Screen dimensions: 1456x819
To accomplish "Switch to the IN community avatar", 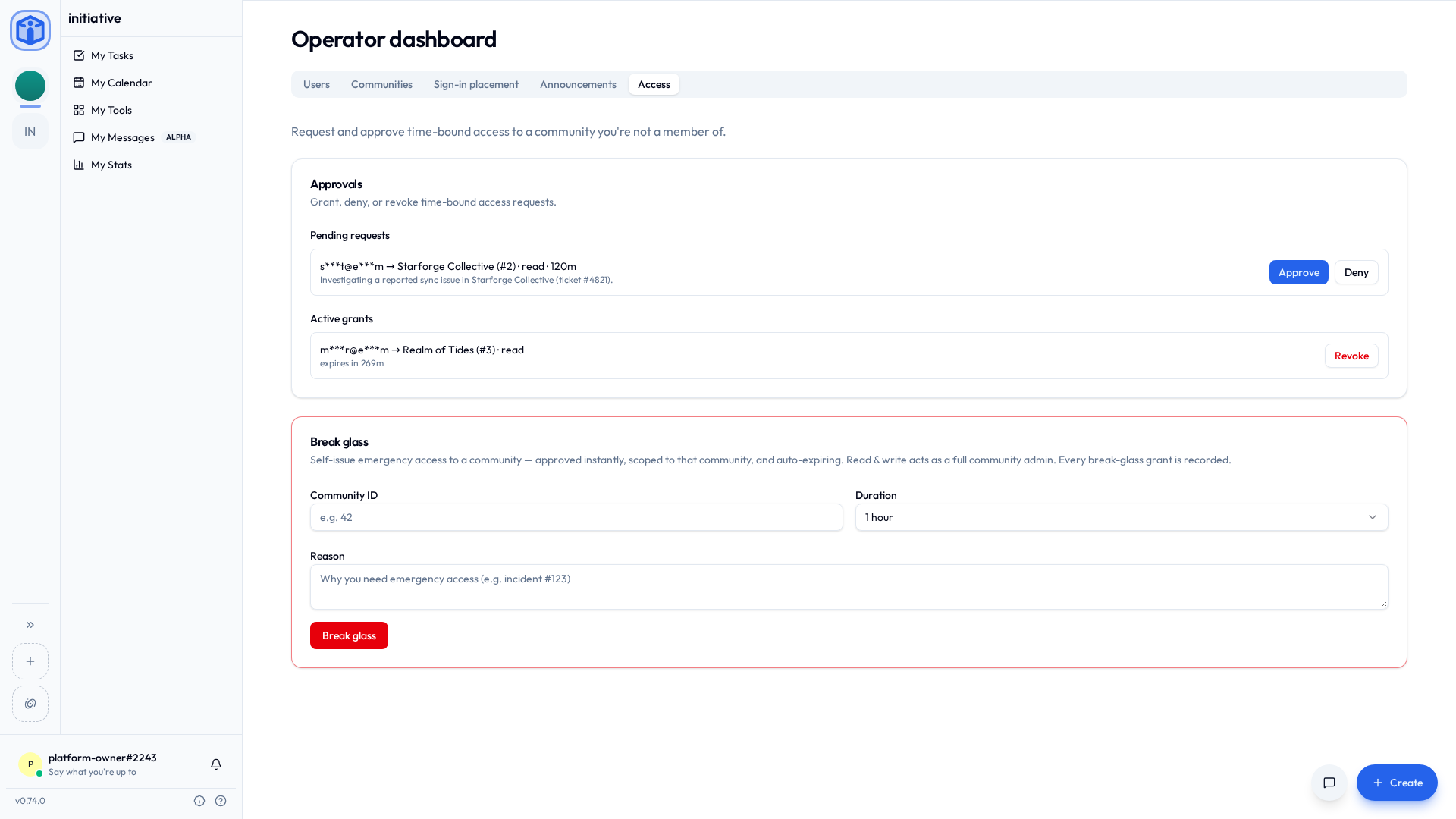I will pyautogui.click(x=30, y=132).
